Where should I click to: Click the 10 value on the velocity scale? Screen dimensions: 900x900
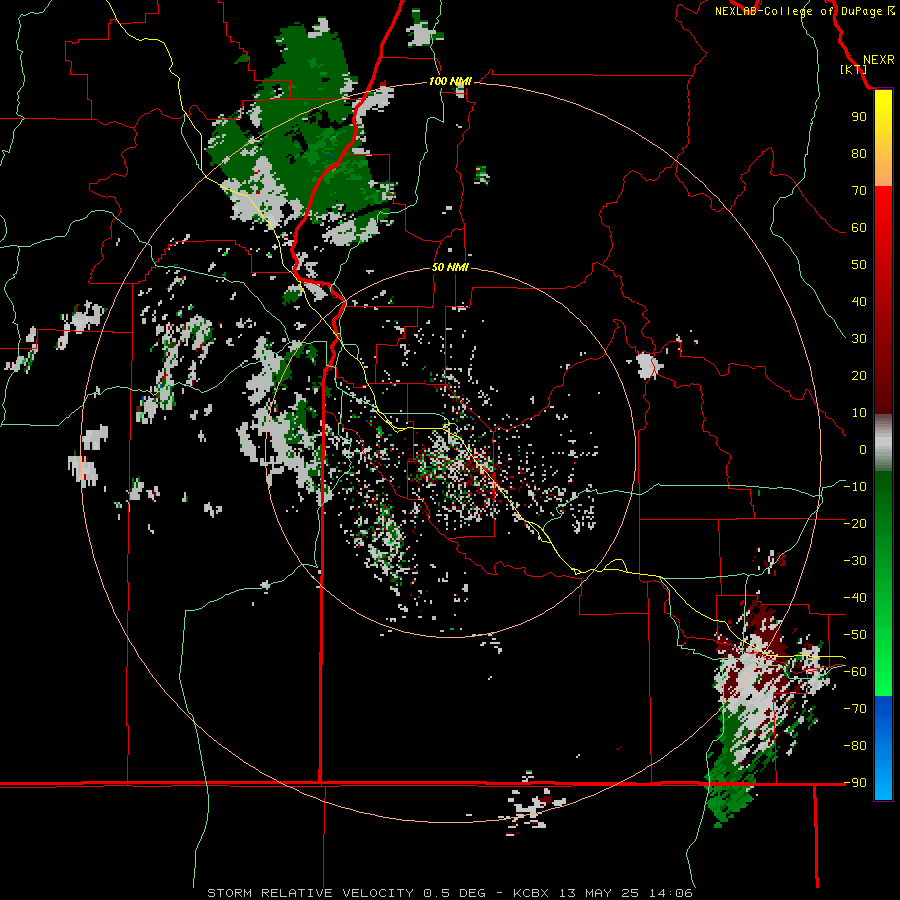tap(859, 413)
